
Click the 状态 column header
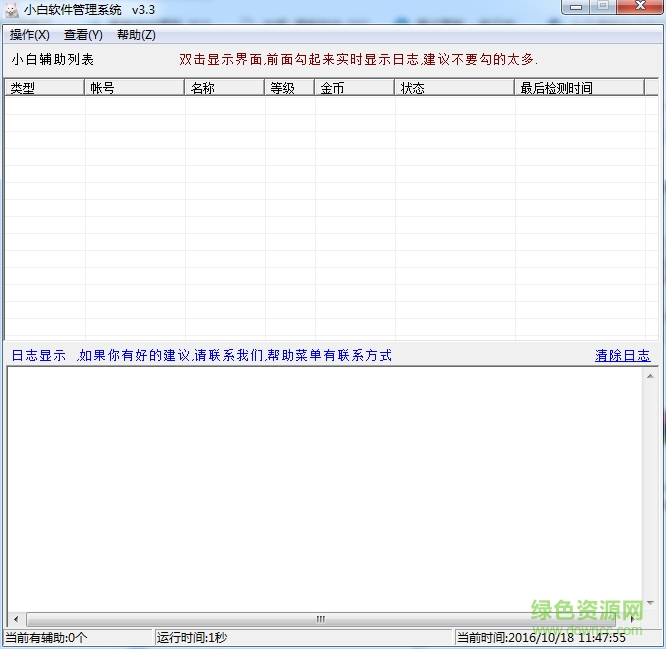pyautogui.click(x=454, y=88)
